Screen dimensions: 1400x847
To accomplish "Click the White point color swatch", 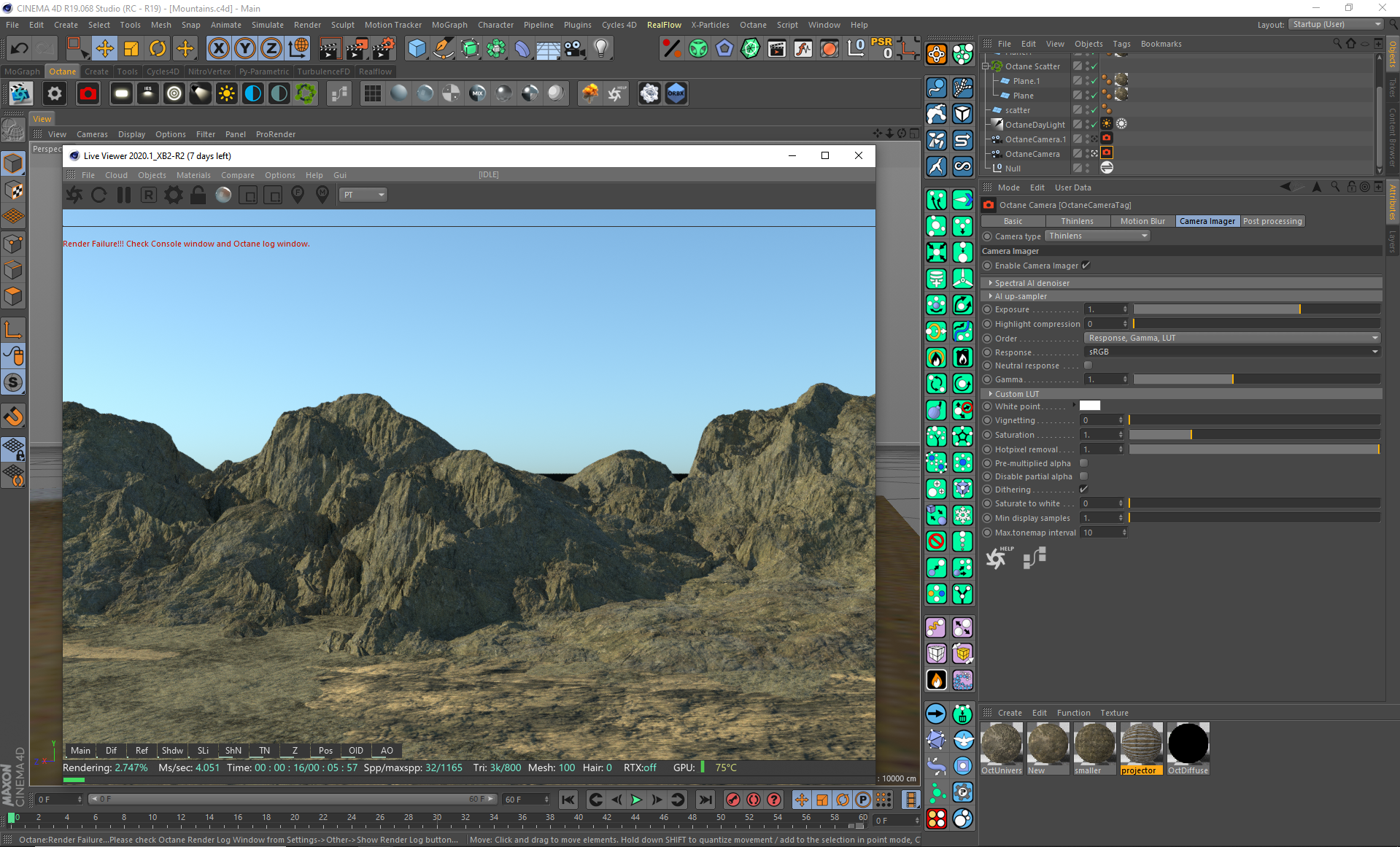I will 1090,406.
